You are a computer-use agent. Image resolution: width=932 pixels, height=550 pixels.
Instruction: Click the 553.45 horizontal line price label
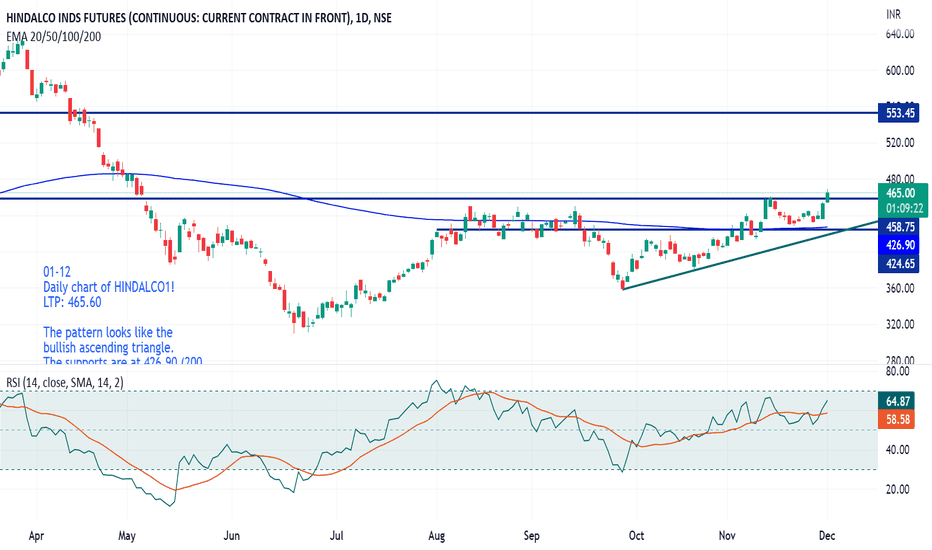[899, 113]
